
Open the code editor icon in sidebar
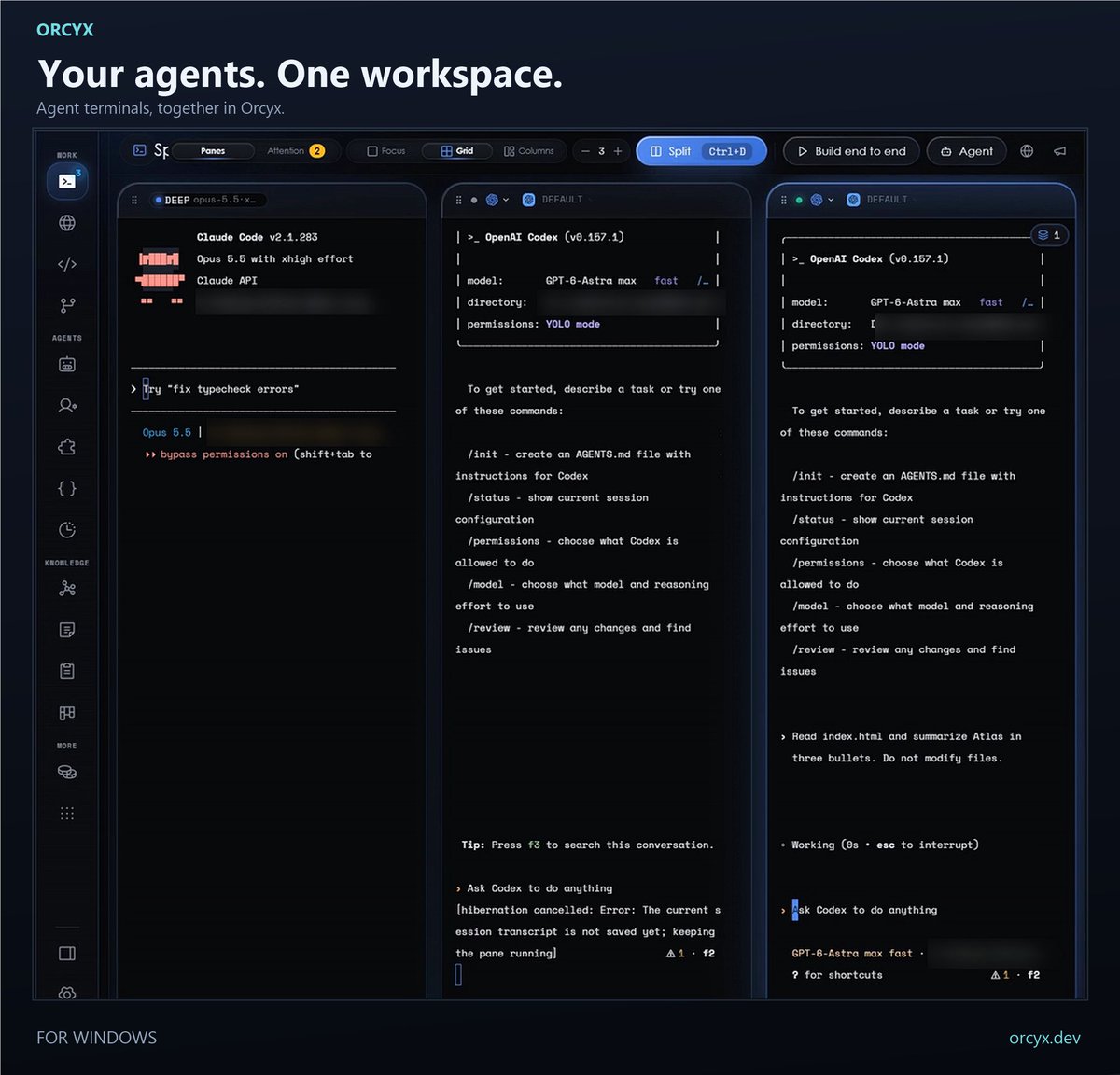coord(67,264)
